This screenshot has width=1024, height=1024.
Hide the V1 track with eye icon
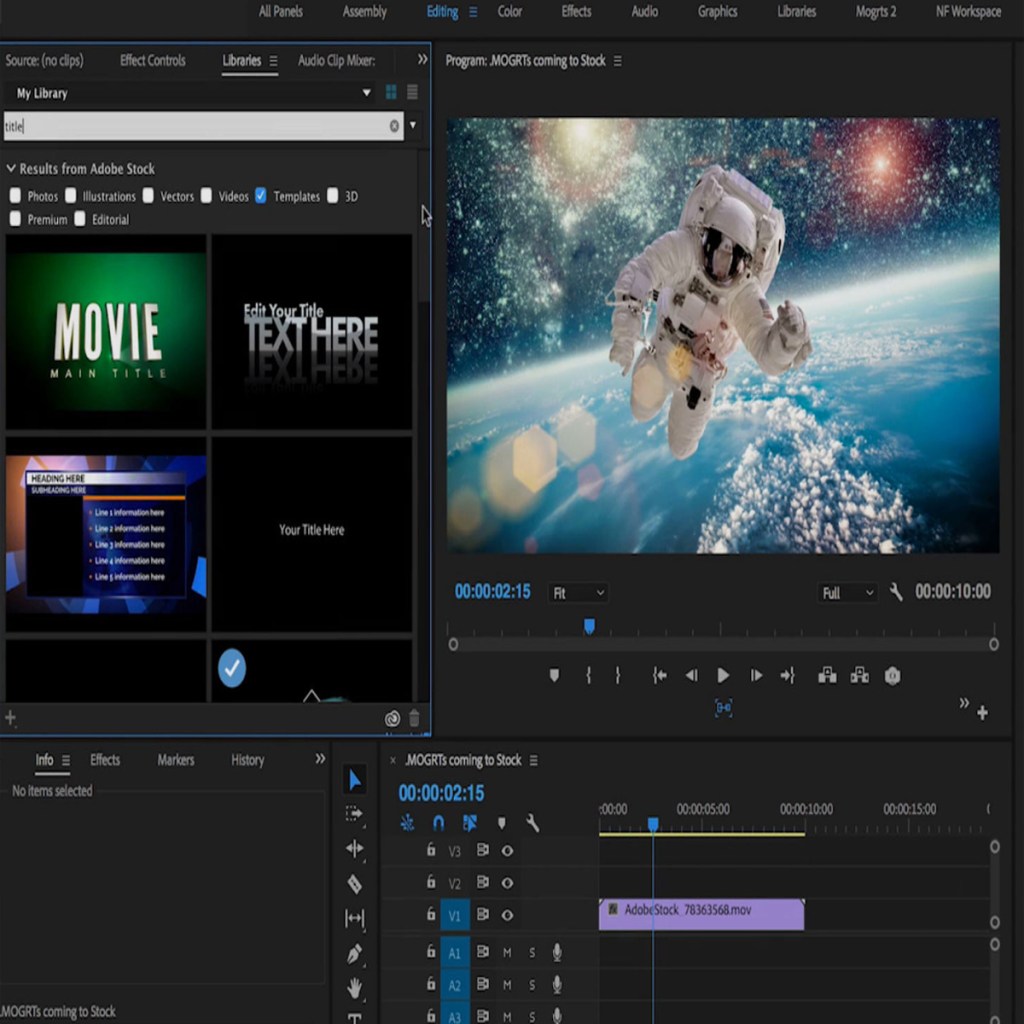click(x=507, y=915)
